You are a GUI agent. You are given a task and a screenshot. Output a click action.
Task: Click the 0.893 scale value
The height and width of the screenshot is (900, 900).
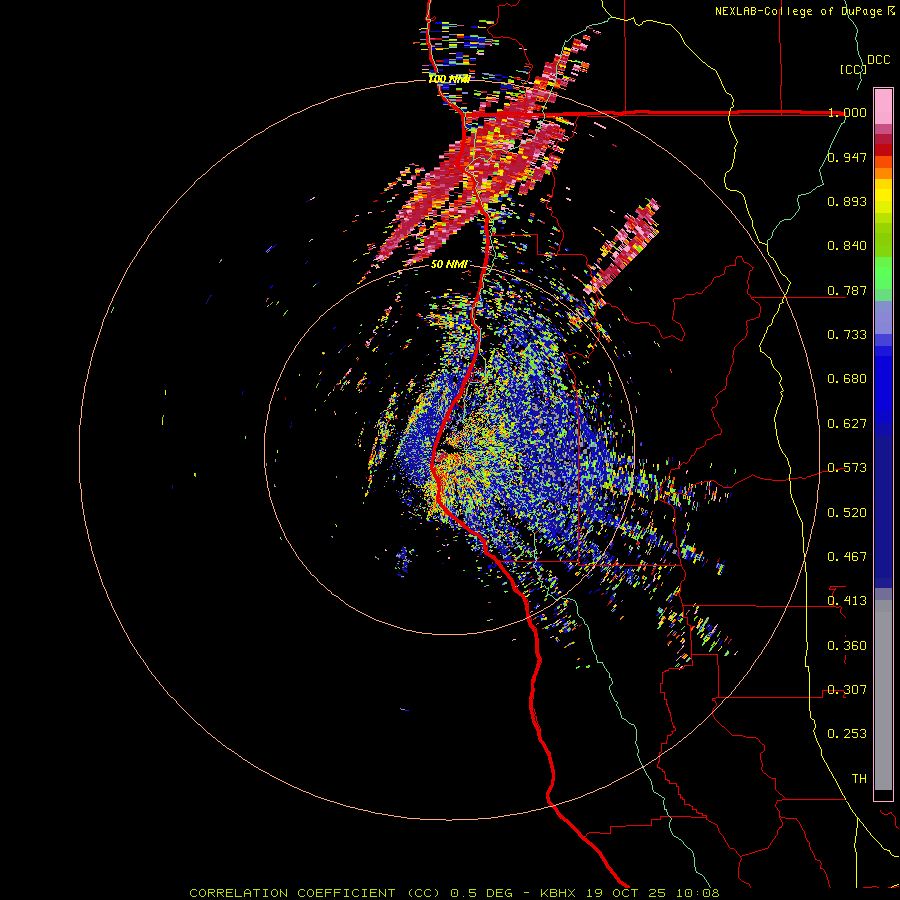point(847,201)
